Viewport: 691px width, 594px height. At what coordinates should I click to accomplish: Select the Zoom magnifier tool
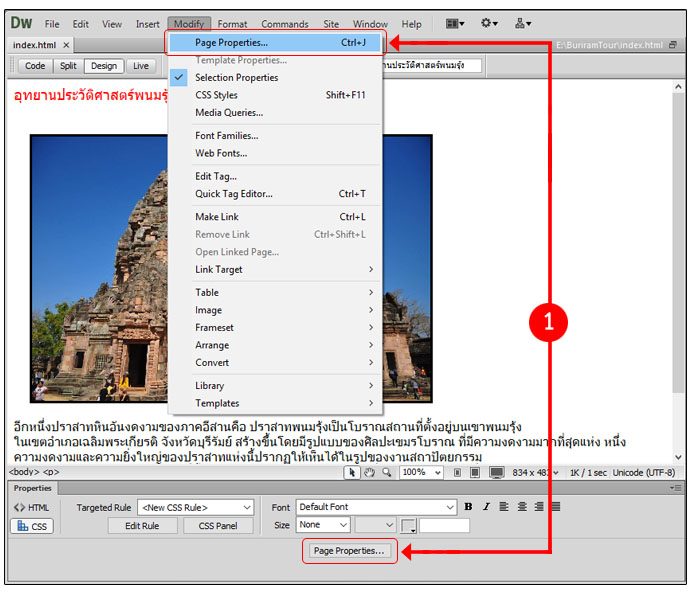(x=385, y=472)
